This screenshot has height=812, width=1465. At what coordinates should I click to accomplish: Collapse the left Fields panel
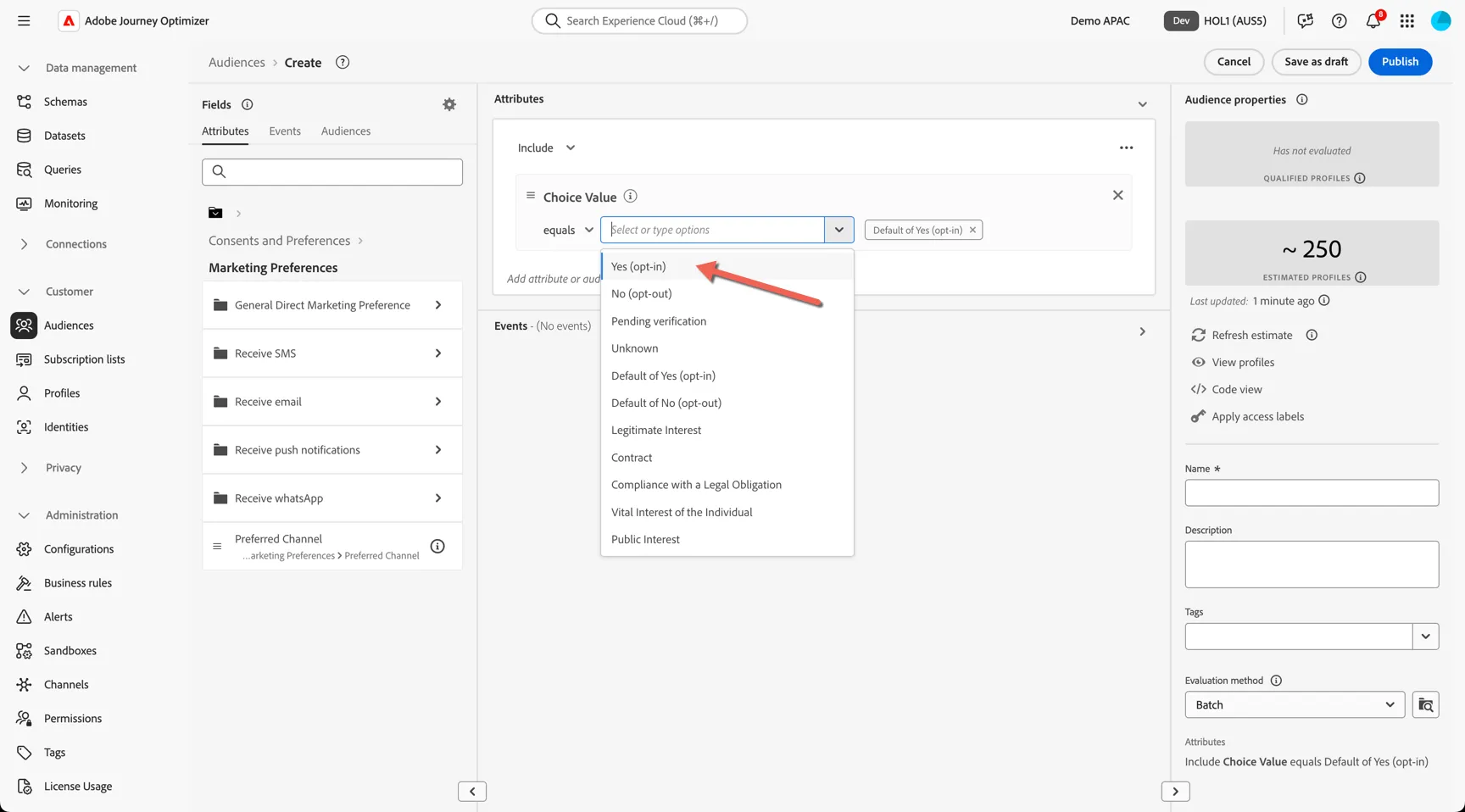472,791
